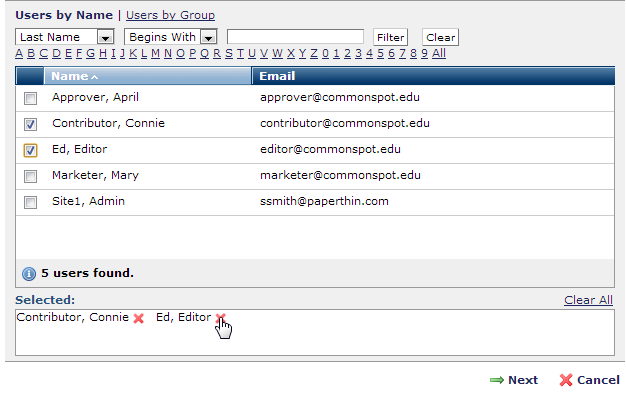Uncheck the Contributor, Connie checkbox

tap(30, 124)
